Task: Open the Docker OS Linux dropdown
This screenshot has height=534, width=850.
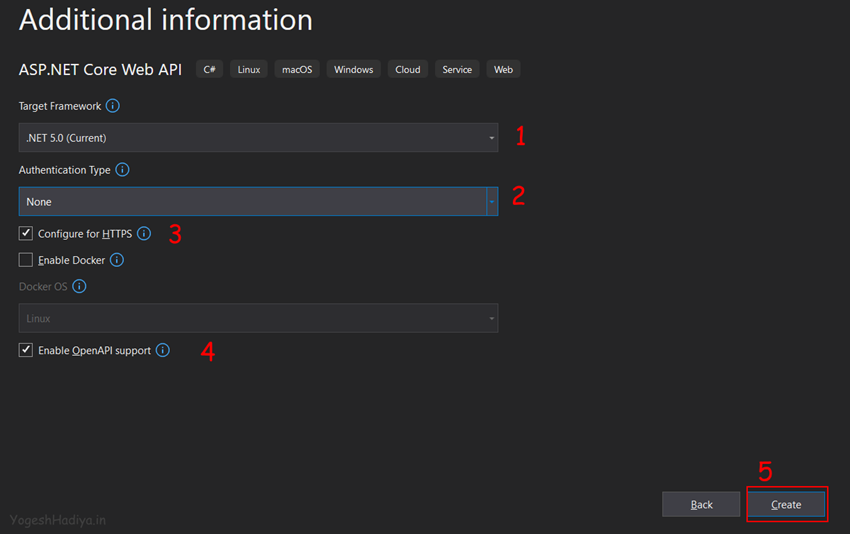Action: point(258,318)
